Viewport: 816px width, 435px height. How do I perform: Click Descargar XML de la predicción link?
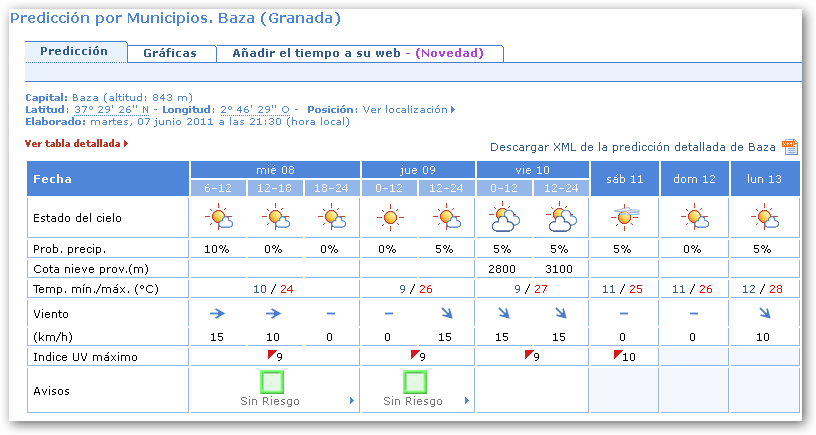[x=632, y=147]
